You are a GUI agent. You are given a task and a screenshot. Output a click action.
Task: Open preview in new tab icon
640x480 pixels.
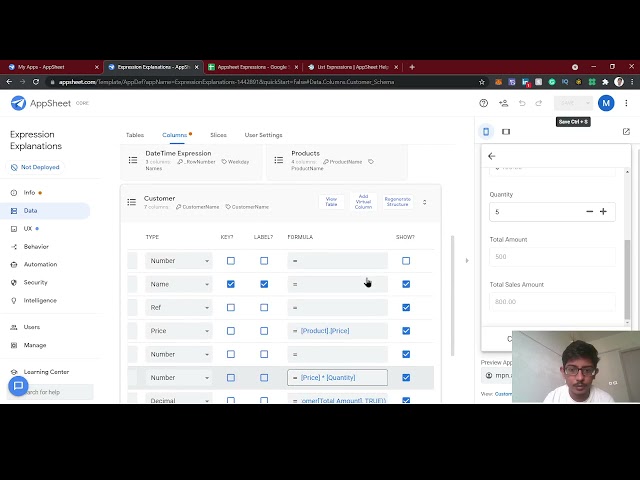click(x=626, y=131)
